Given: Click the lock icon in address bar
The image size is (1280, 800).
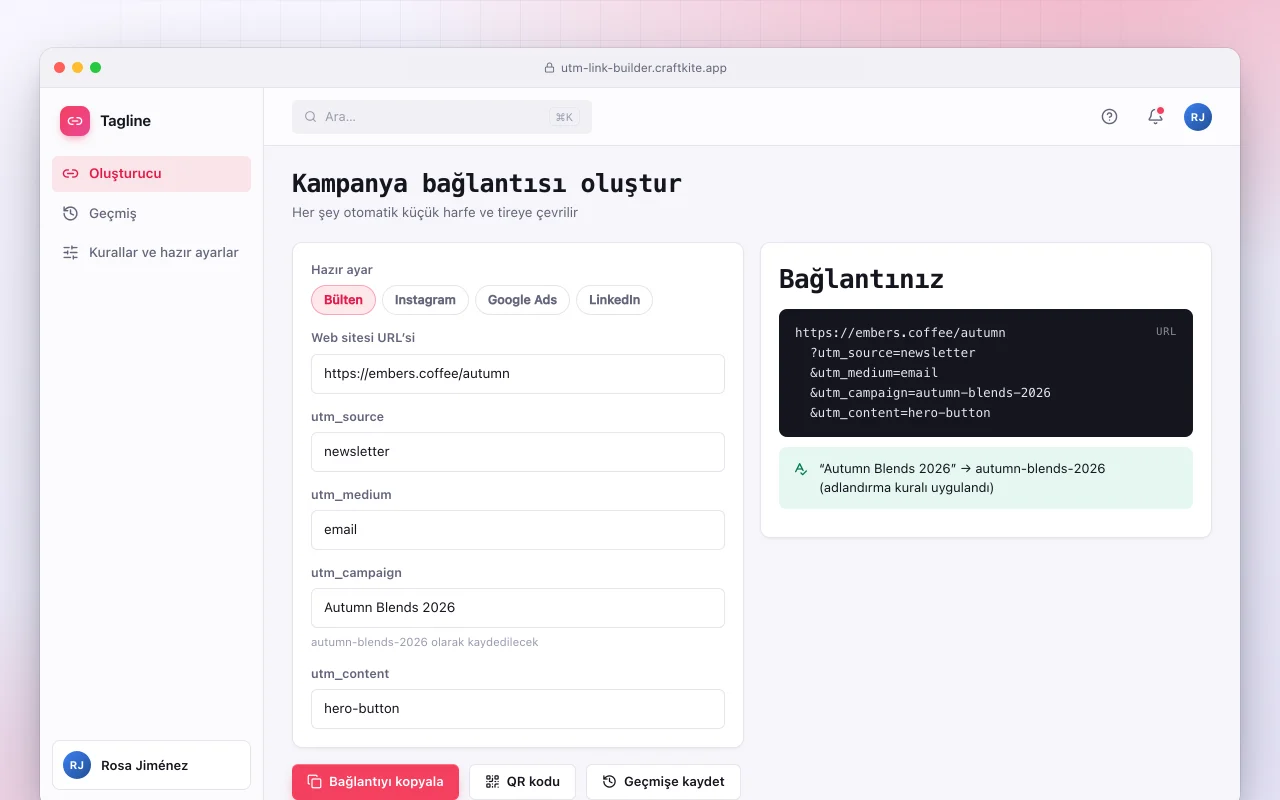Looking at the screenshot, I should tap(549, 68).
